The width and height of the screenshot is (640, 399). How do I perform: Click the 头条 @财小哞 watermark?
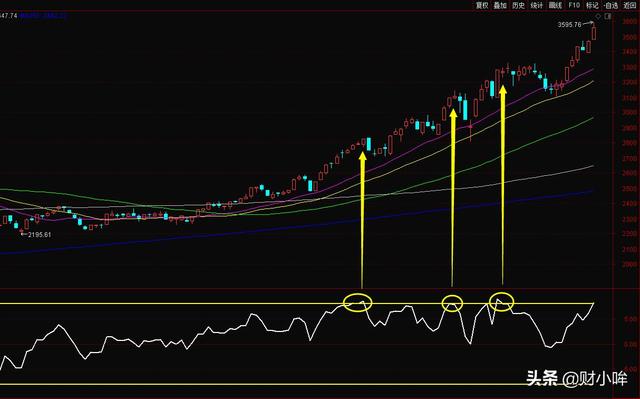click(577, 378)
